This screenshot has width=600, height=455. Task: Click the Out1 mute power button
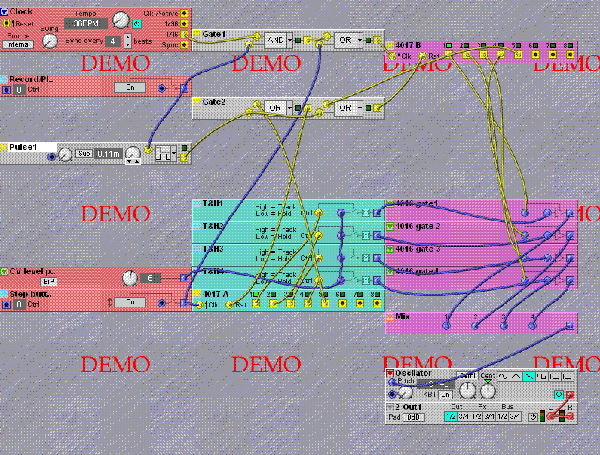pyautogui.click(x=533, y=417)
